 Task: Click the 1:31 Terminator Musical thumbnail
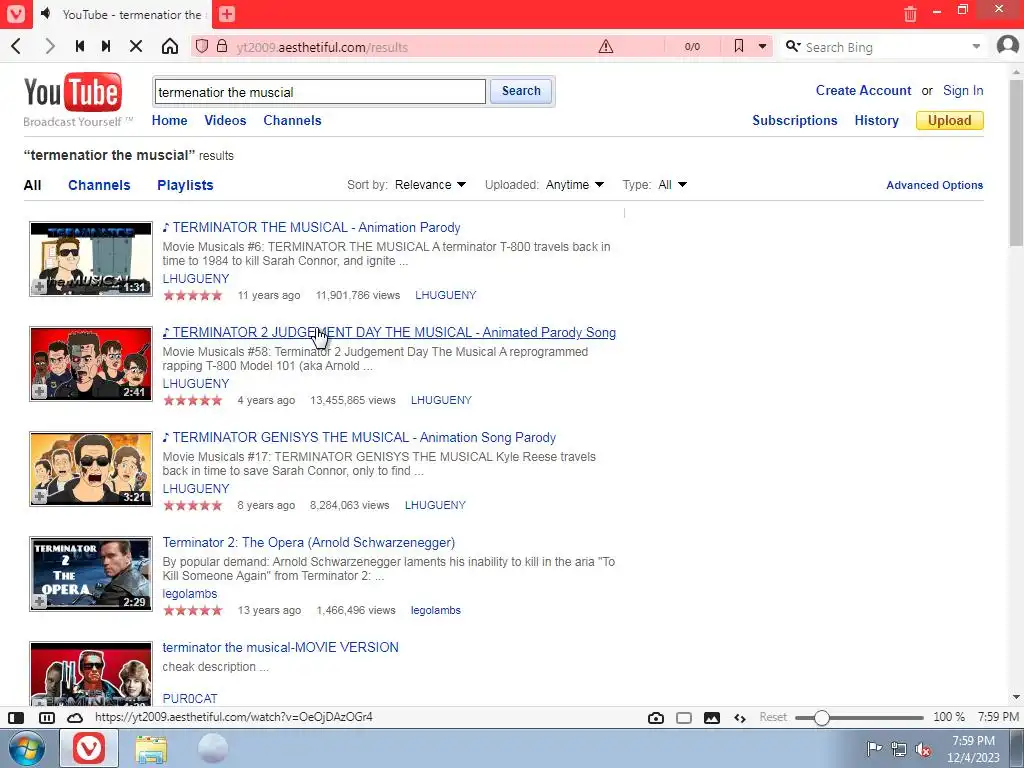click(91, 259)
